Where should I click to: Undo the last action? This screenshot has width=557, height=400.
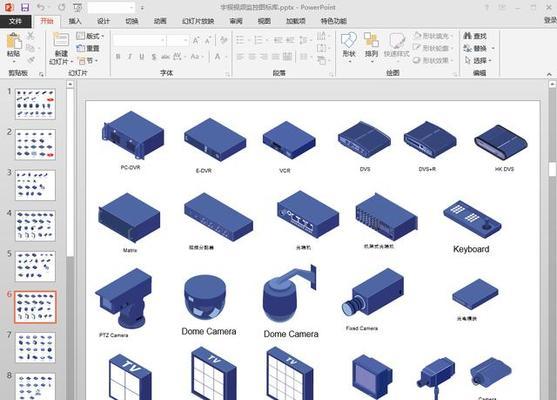(41, 7)
